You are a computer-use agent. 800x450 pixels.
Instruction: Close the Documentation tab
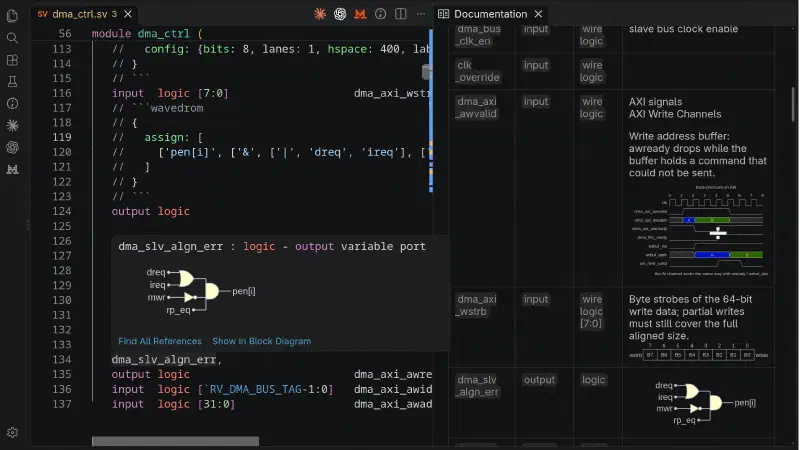[538, 14]
